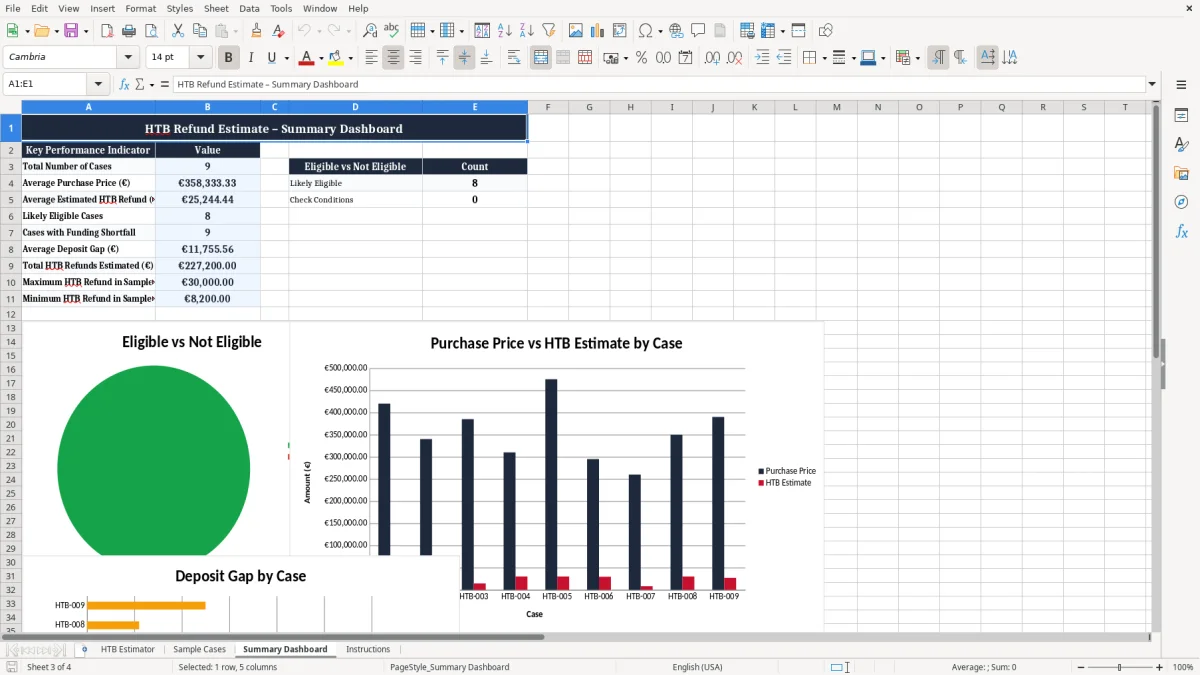1200x675 pixels.
Task: Click the formula input line
Action: pyautogui.click(x=659, y=84)
